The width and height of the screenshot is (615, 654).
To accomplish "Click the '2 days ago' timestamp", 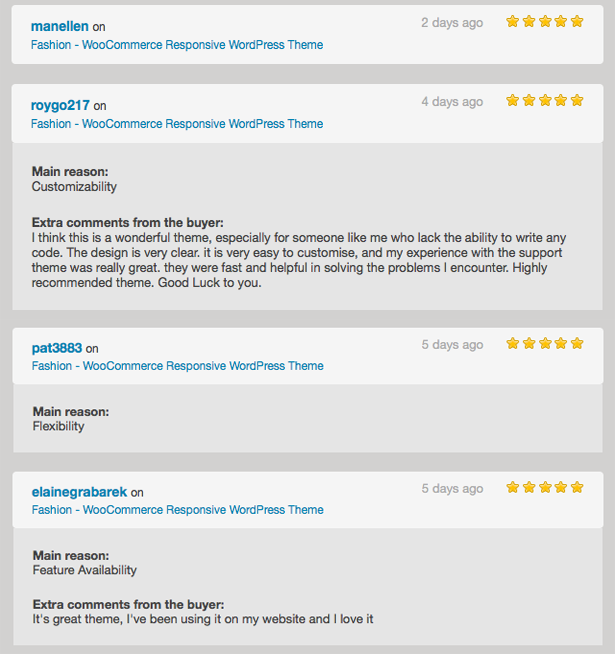I will (452, 22).
